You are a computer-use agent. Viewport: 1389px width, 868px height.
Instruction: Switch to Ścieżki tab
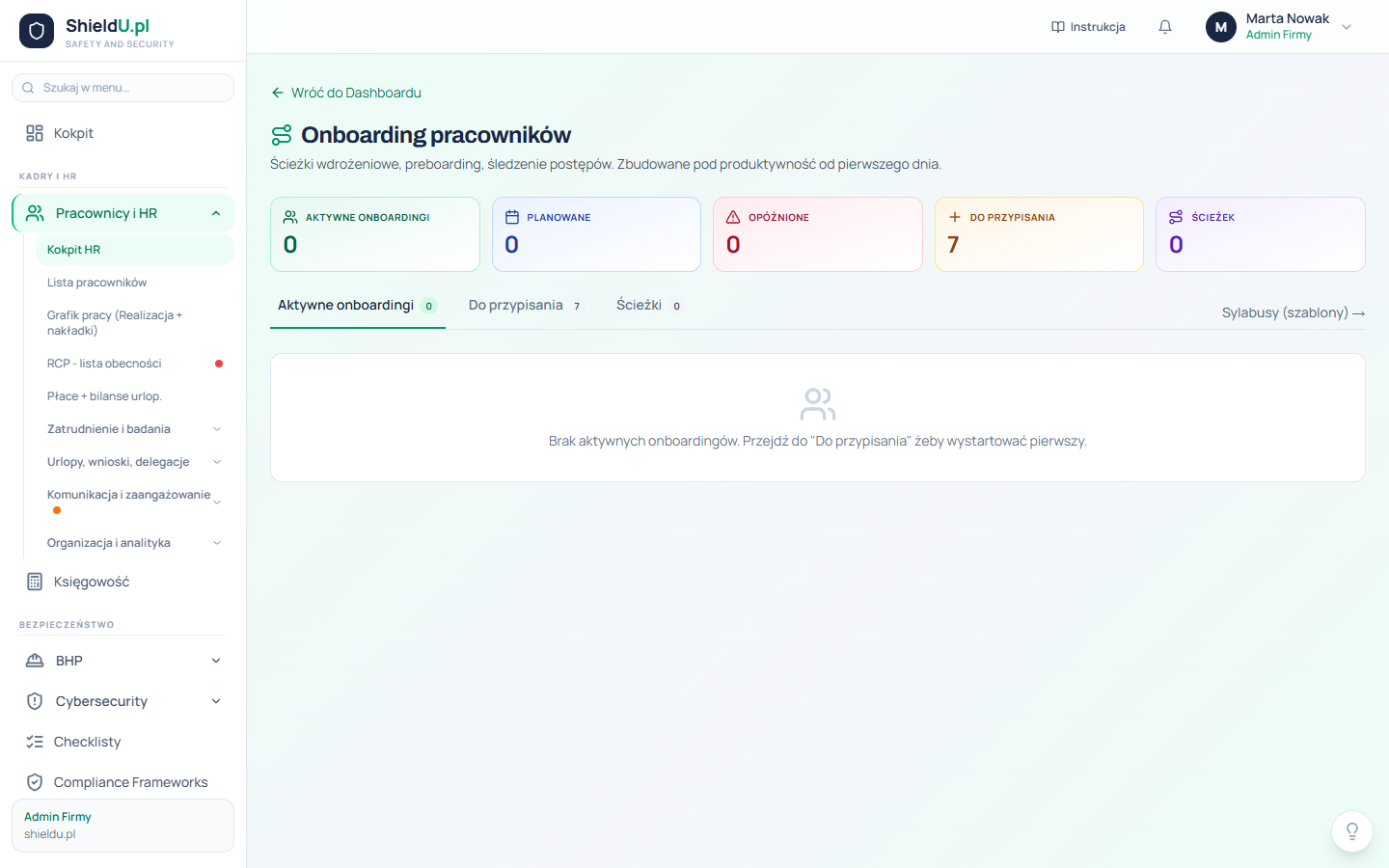pyautogui.click(x=649, y=306)
